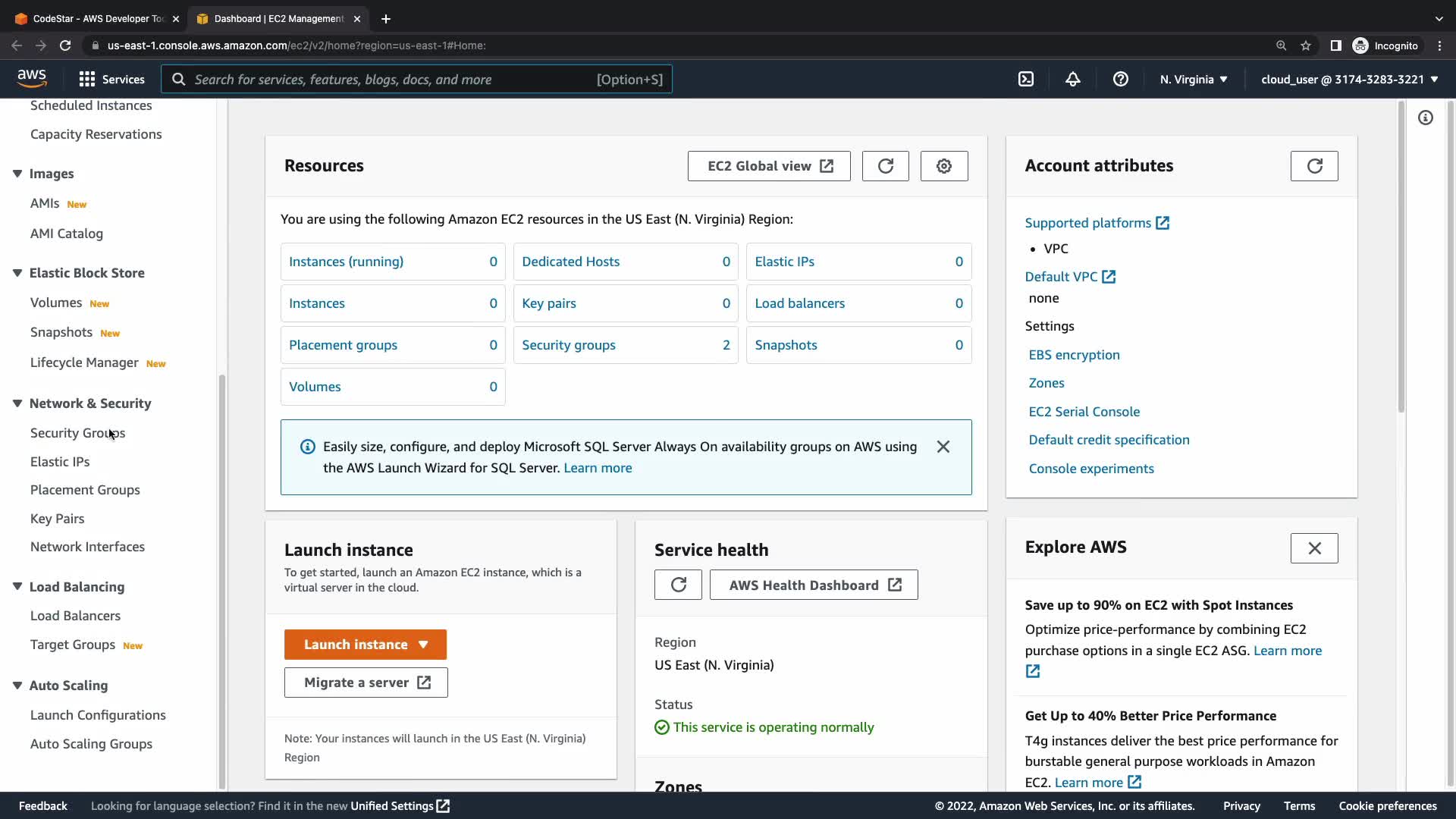1456x819 pixels.
Task: Open the Services grid menu
Action: [111, 79]
